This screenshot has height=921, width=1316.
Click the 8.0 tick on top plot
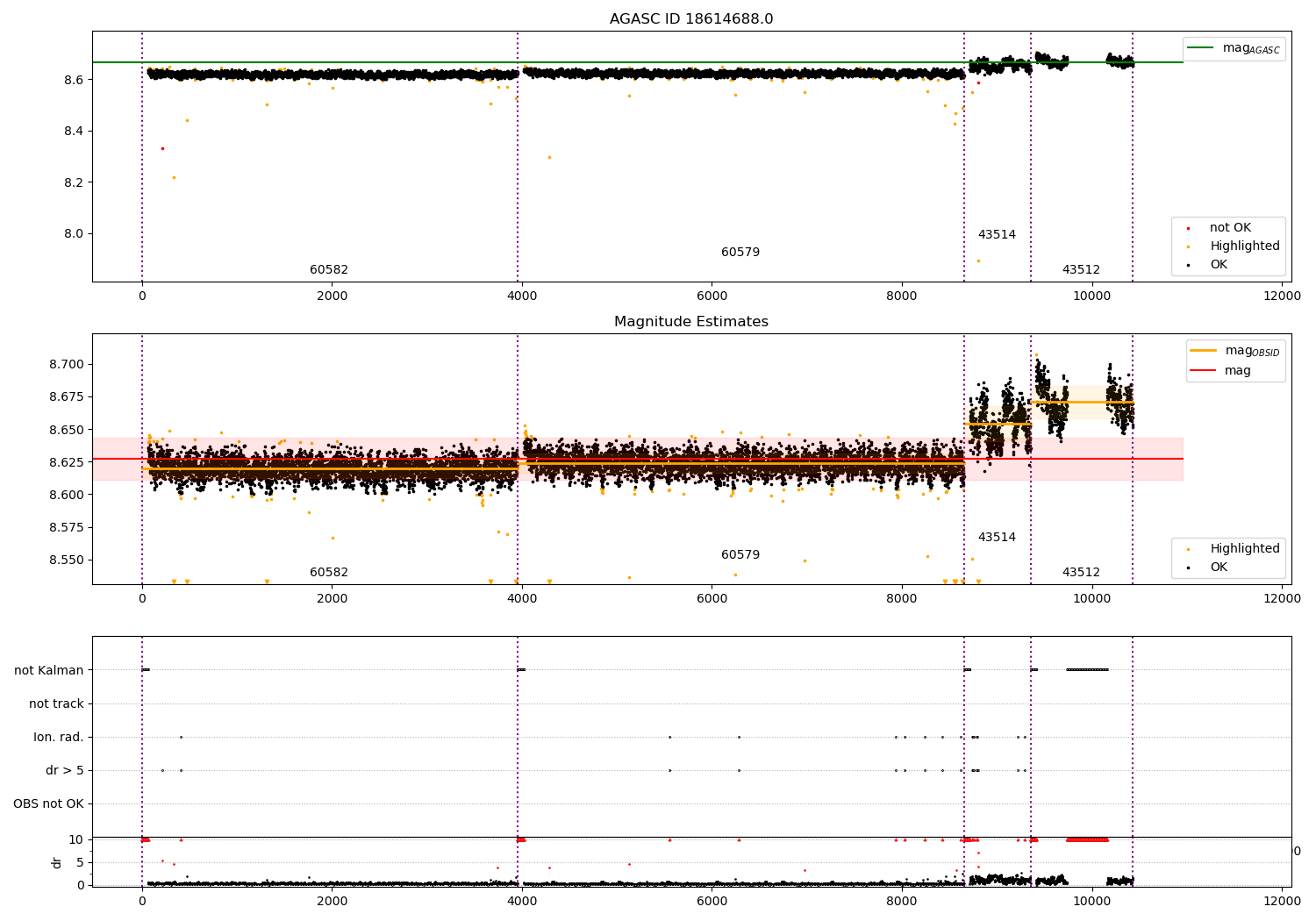pos(73,234)
